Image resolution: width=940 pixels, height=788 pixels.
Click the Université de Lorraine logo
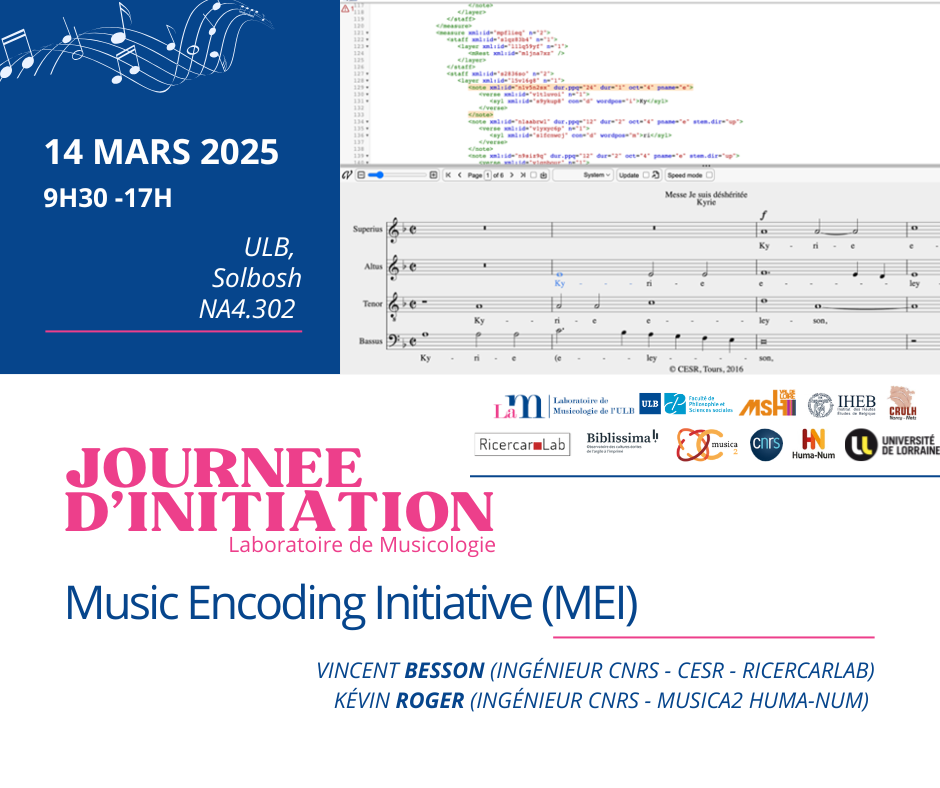click(x=892, y=445)
